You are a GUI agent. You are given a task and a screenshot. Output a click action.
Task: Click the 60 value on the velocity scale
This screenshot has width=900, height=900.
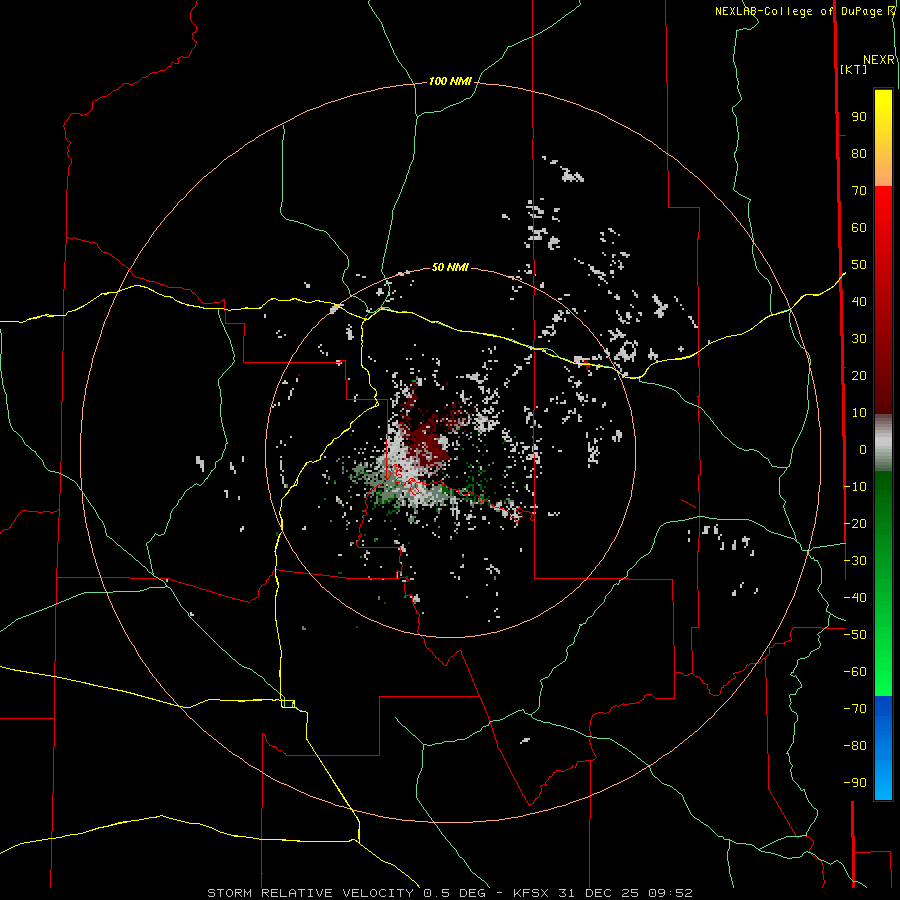[x=859, y=228]
